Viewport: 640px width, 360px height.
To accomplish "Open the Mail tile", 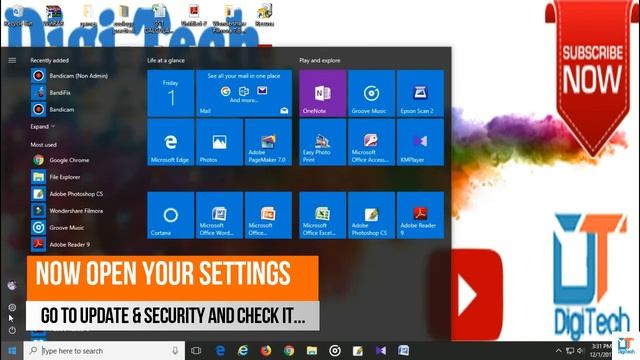I will click(244, 93).
